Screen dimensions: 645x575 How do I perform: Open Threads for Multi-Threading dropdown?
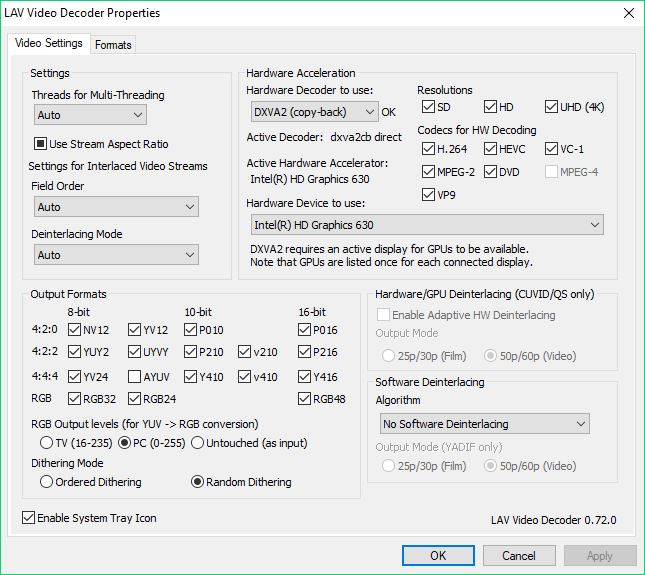click(90, 115)
